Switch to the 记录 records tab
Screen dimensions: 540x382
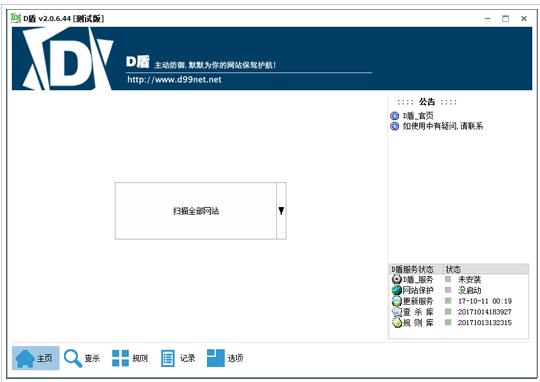(x=178, y=358)
